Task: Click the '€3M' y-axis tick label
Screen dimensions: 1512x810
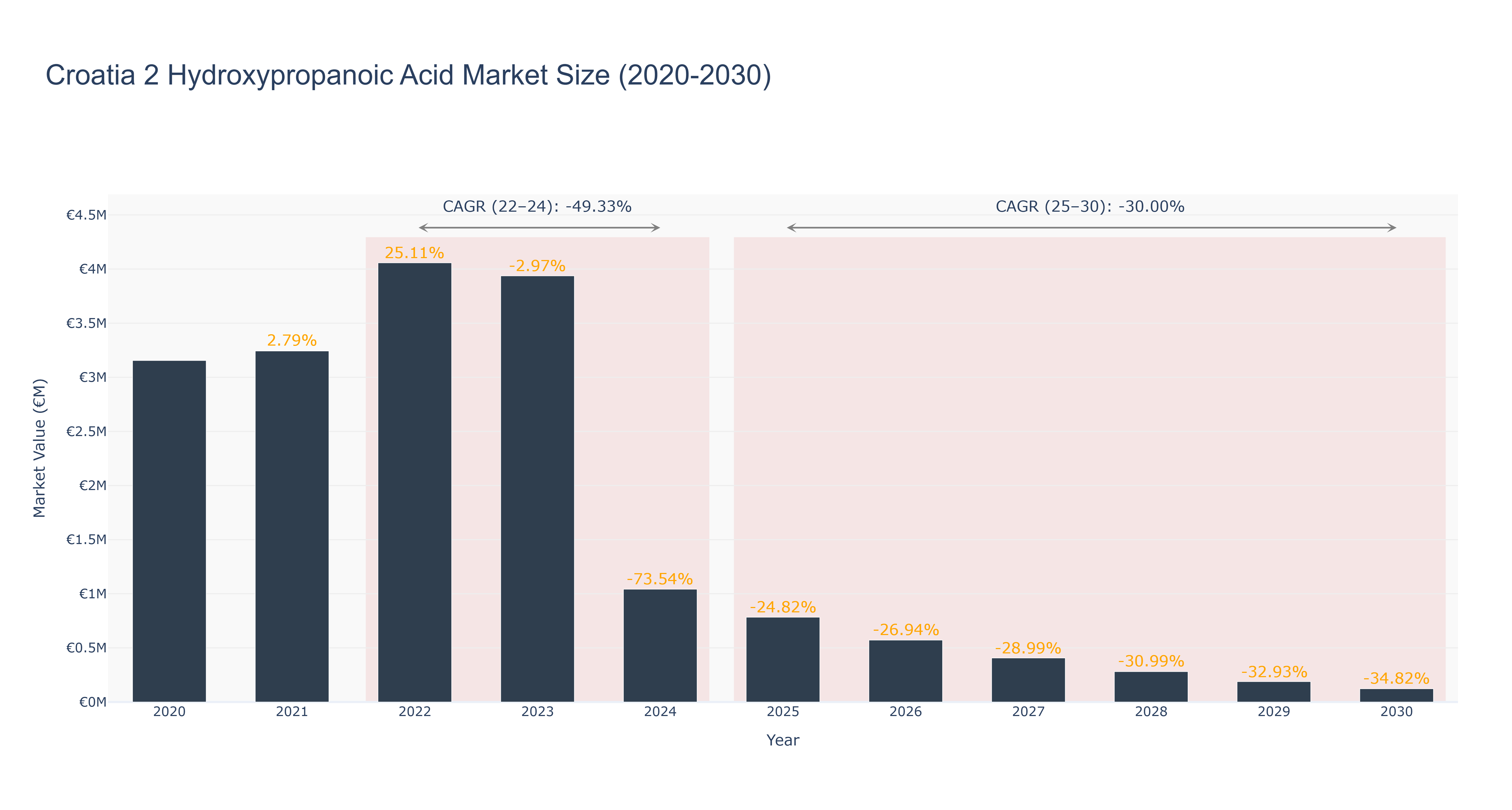Action: point(93,377)
